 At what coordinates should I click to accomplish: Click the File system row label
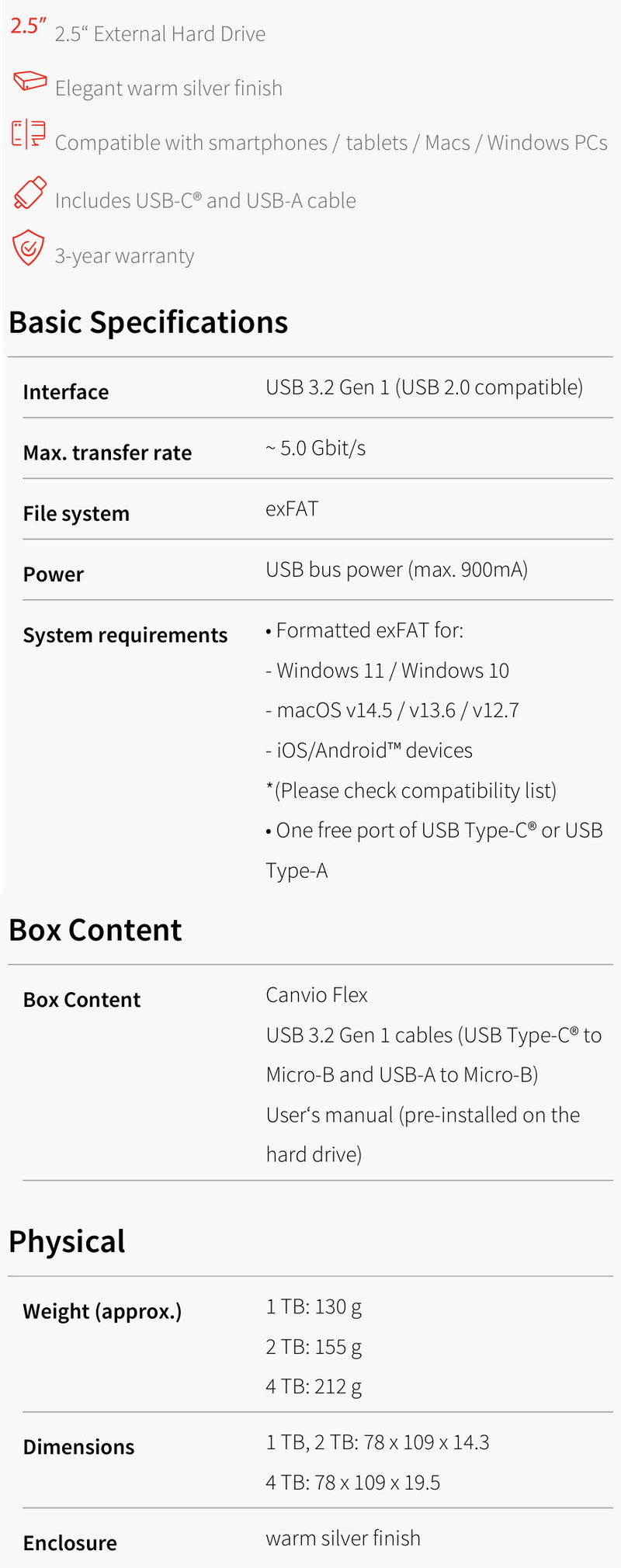tap(76, 514)
